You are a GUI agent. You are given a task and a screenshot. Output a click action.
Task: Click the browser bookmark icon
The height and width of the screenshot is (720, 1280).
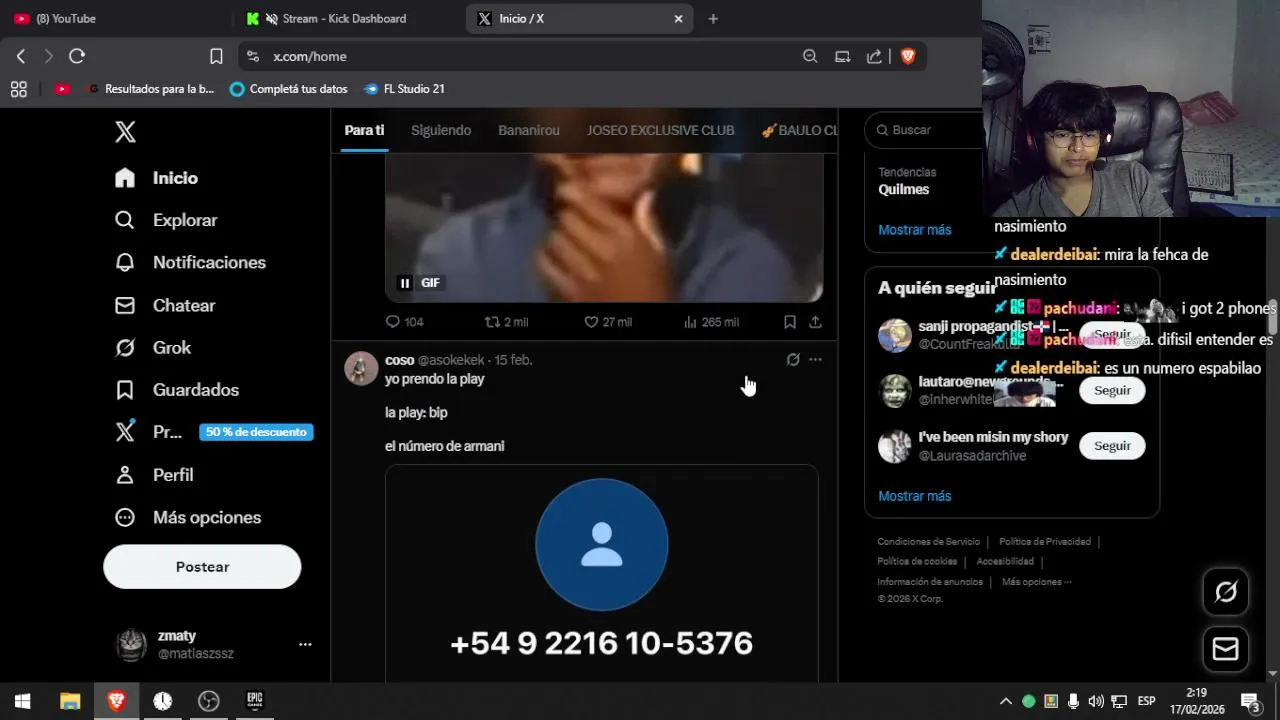pyautogui.click(x=216, y=56)
